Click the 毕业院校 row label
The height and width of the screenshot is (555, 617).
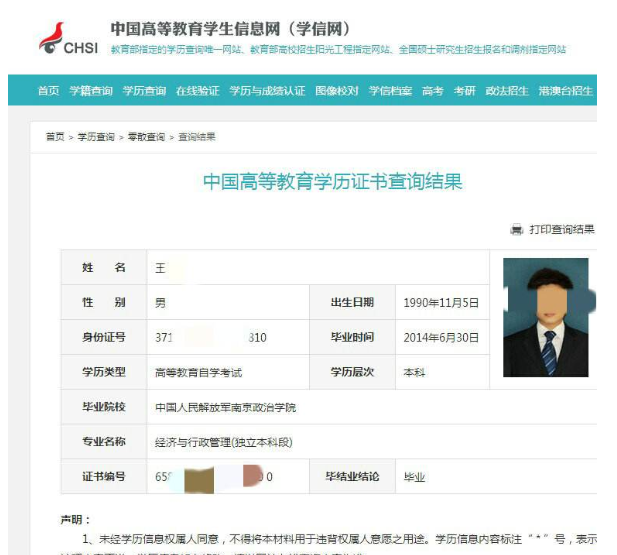pyautogui.click(x=104, y=407)
